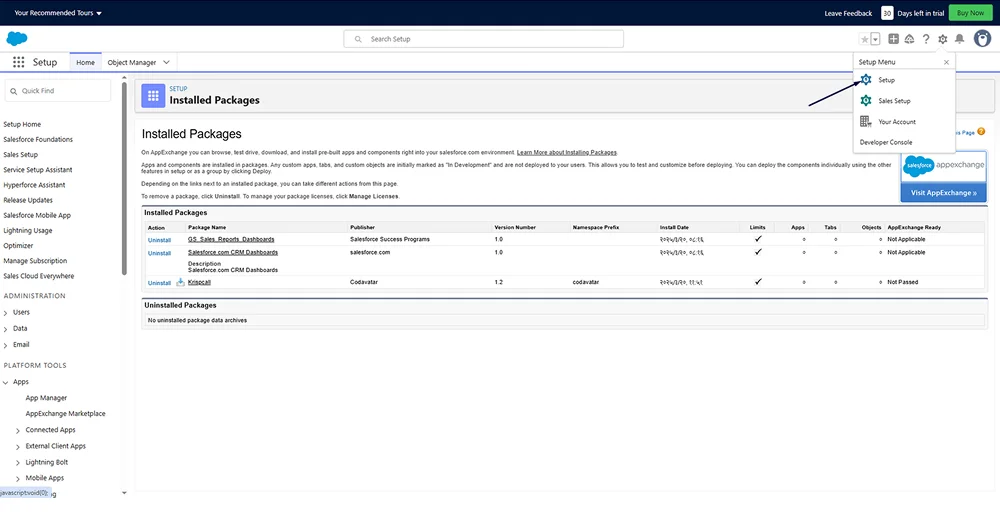Open the user profile avatar
The width and height of the screenshot is (1000, 512).
tap(982, 38)
